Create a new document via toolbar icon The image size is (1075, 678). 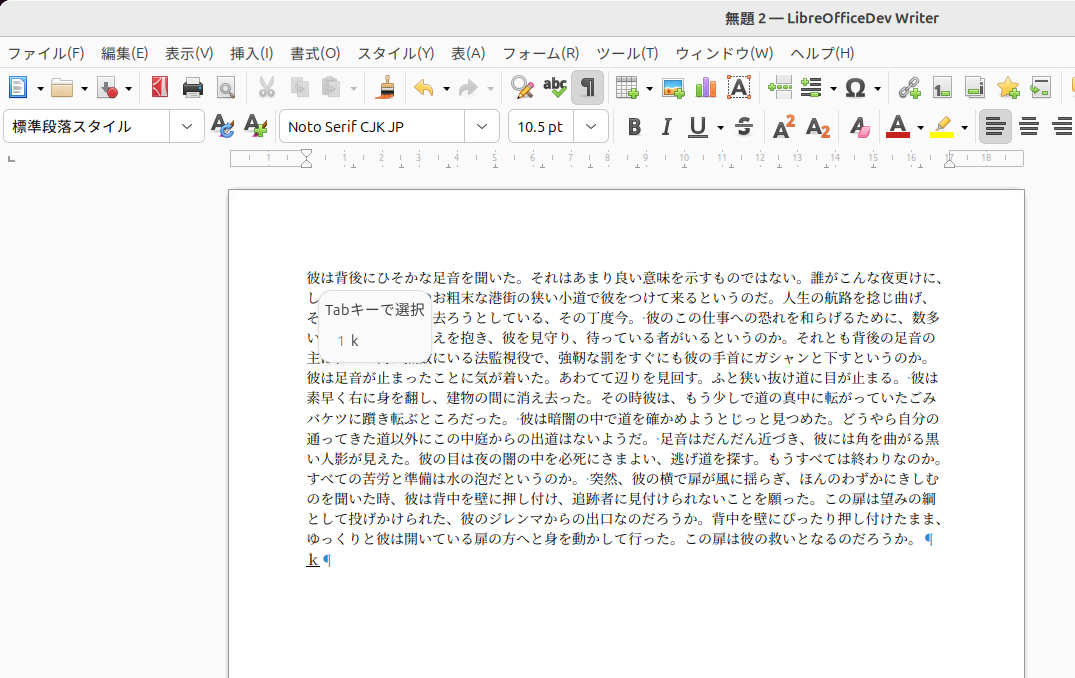(x=18, y=88)
